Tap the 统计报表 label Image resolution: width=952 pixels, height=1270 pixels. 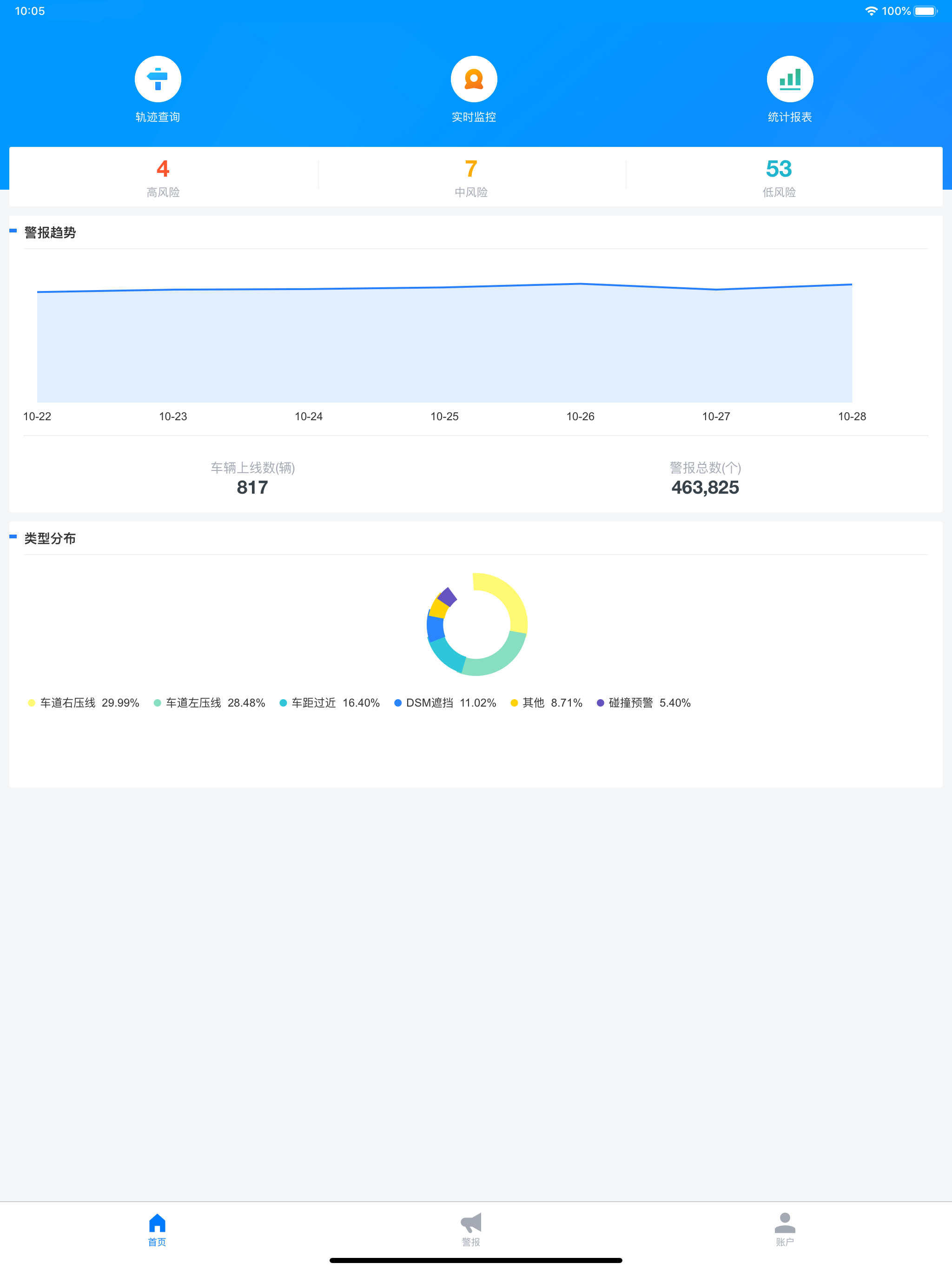[x=789, y=117]
